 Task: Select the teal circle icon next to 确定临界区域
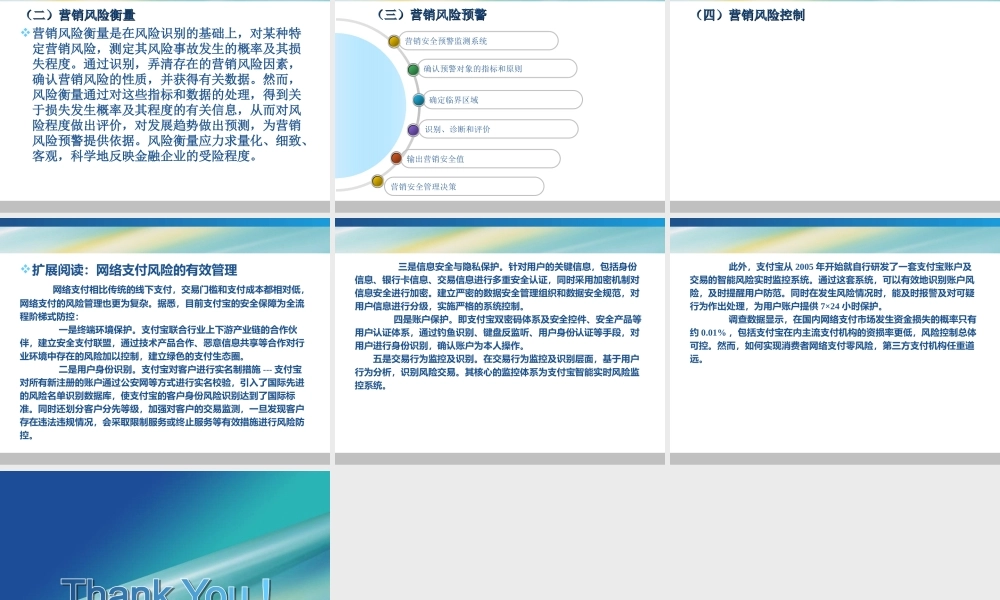tap(419, 99)
